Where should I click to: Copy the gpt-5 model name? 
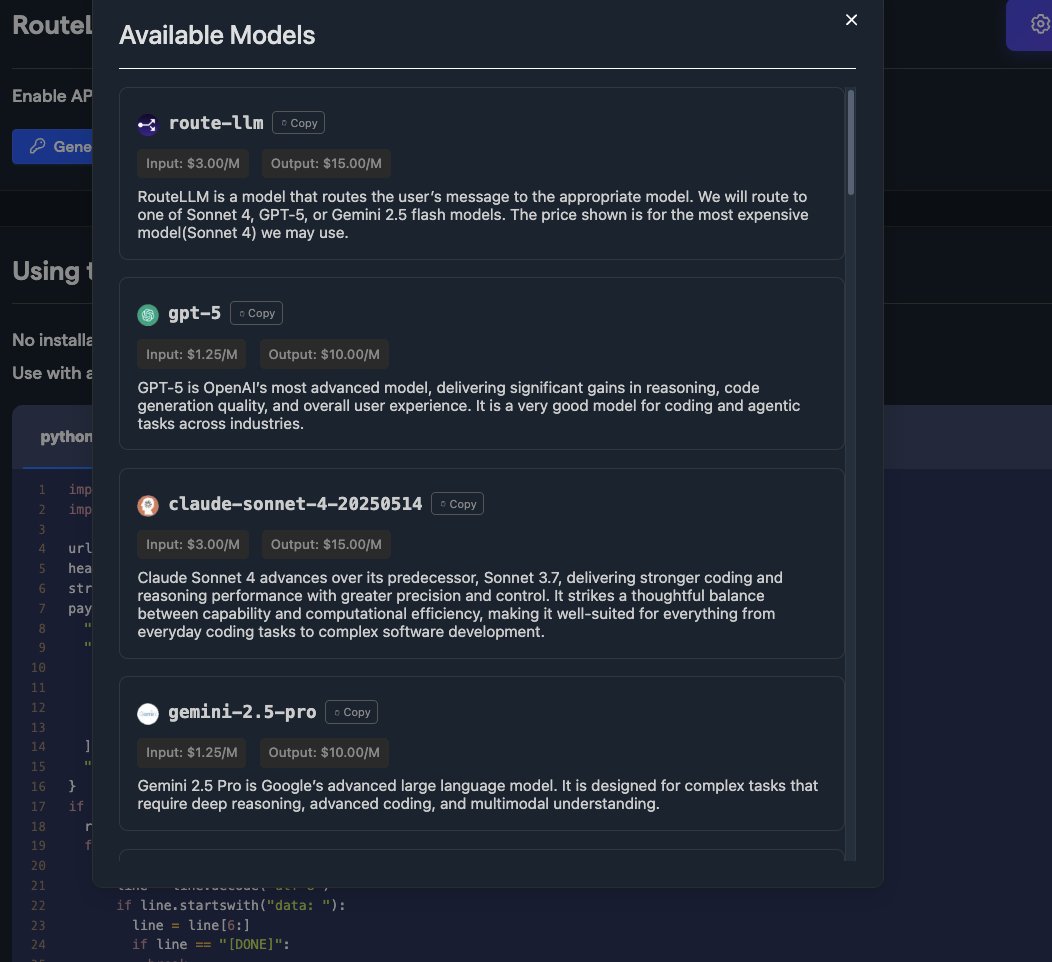coord(256,313)
